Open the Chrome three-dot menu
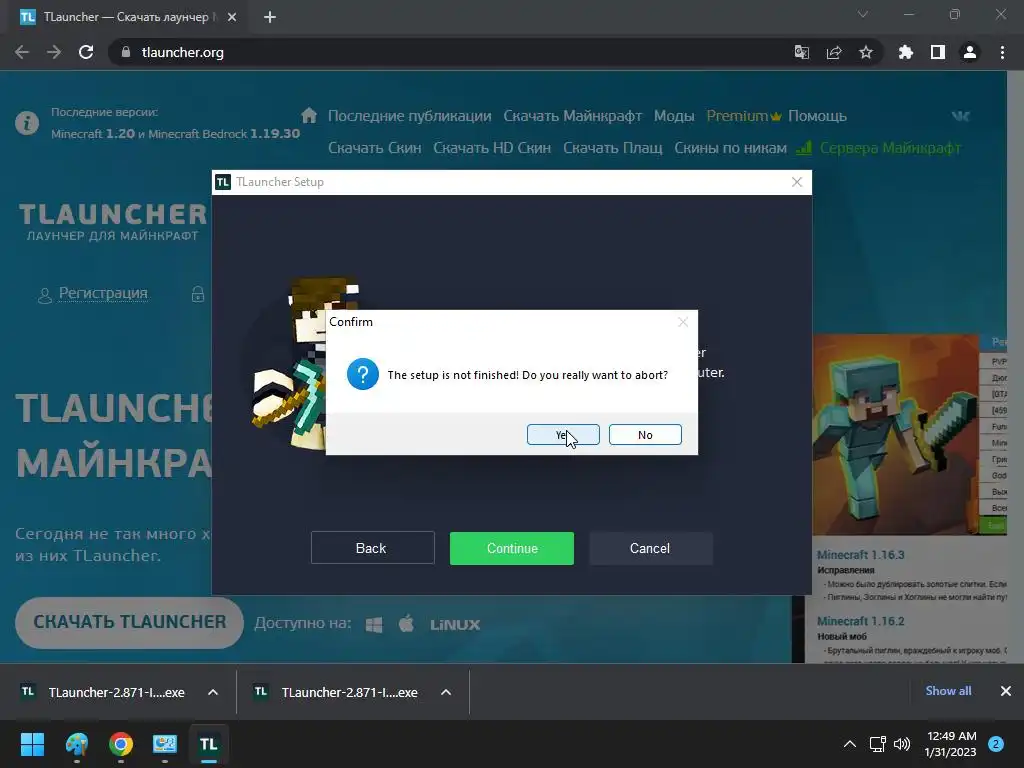Screen dimensions: 1024x768 1002,52
